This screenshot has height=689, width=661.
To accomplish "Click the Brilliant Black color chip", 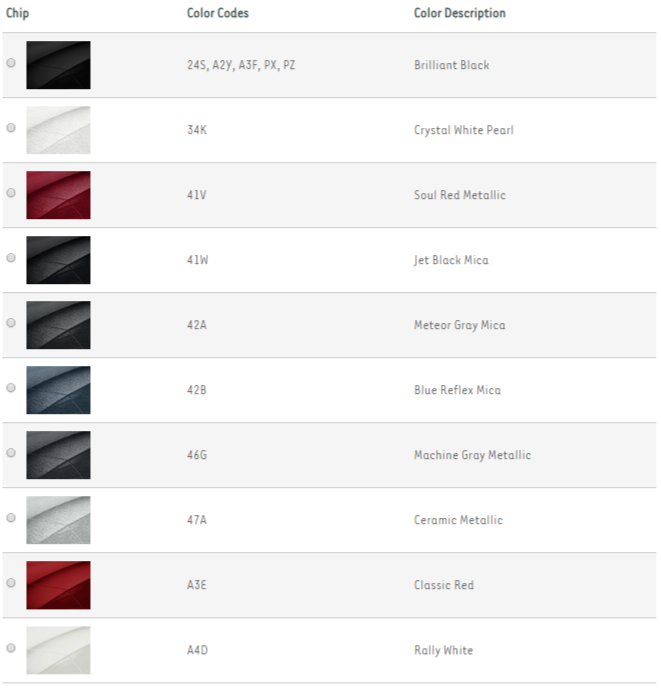I will pos(58,65).
